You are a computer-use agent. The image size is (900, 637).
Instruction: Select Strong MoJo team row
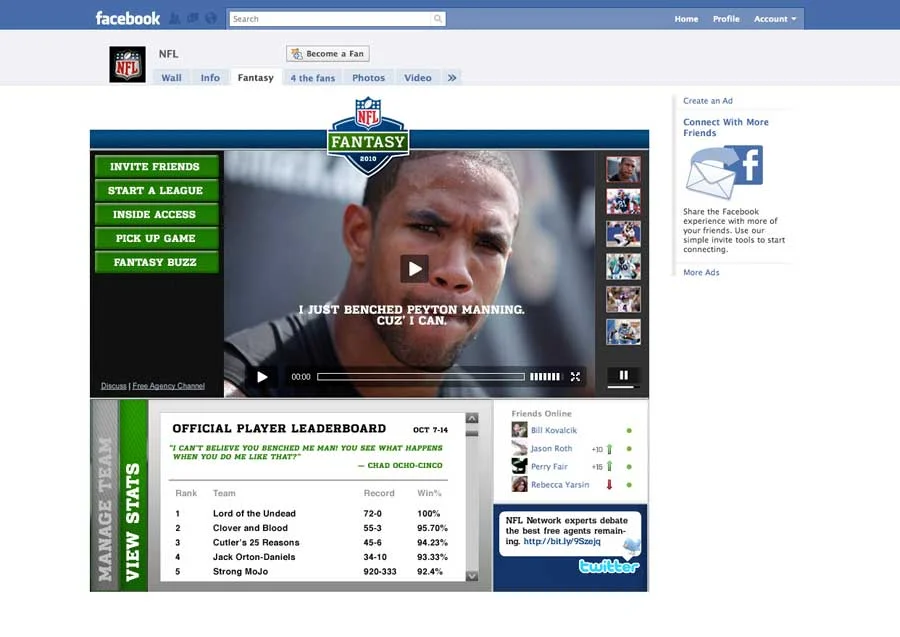click(x=311, y=571)
